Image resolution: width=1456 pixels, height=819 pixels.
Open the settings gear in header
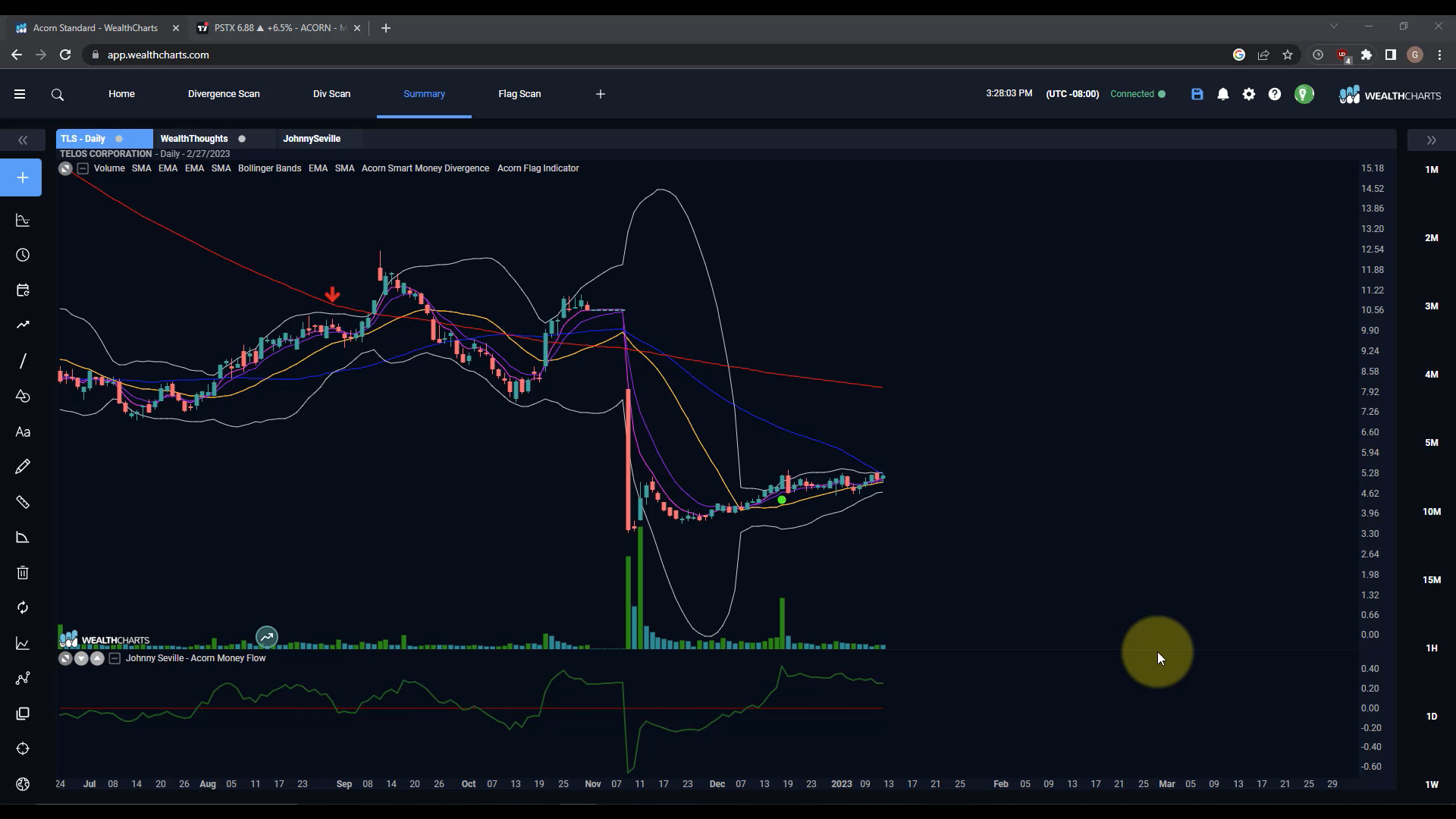pos(1249,94)
